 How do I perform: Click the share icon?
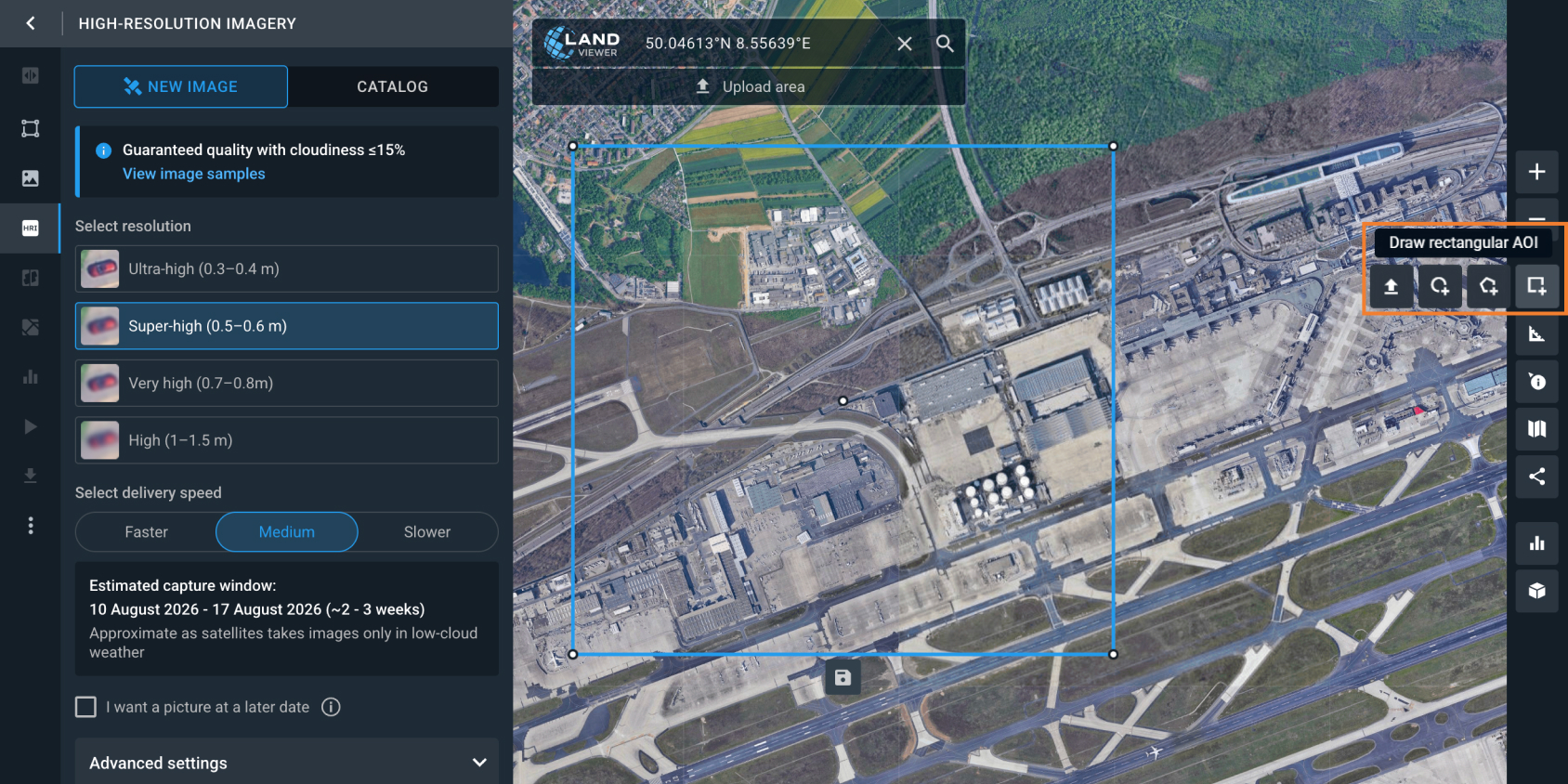click(x=1537, y=477)
